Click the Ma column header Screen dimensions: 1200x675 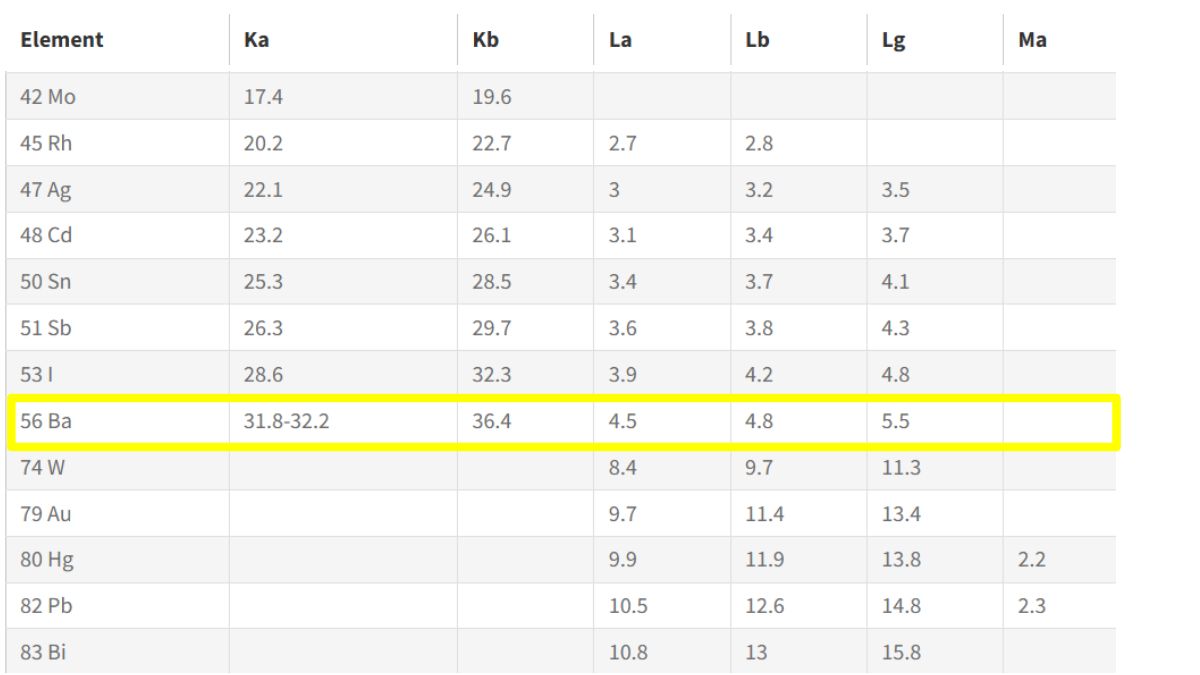coord(1032,41)
